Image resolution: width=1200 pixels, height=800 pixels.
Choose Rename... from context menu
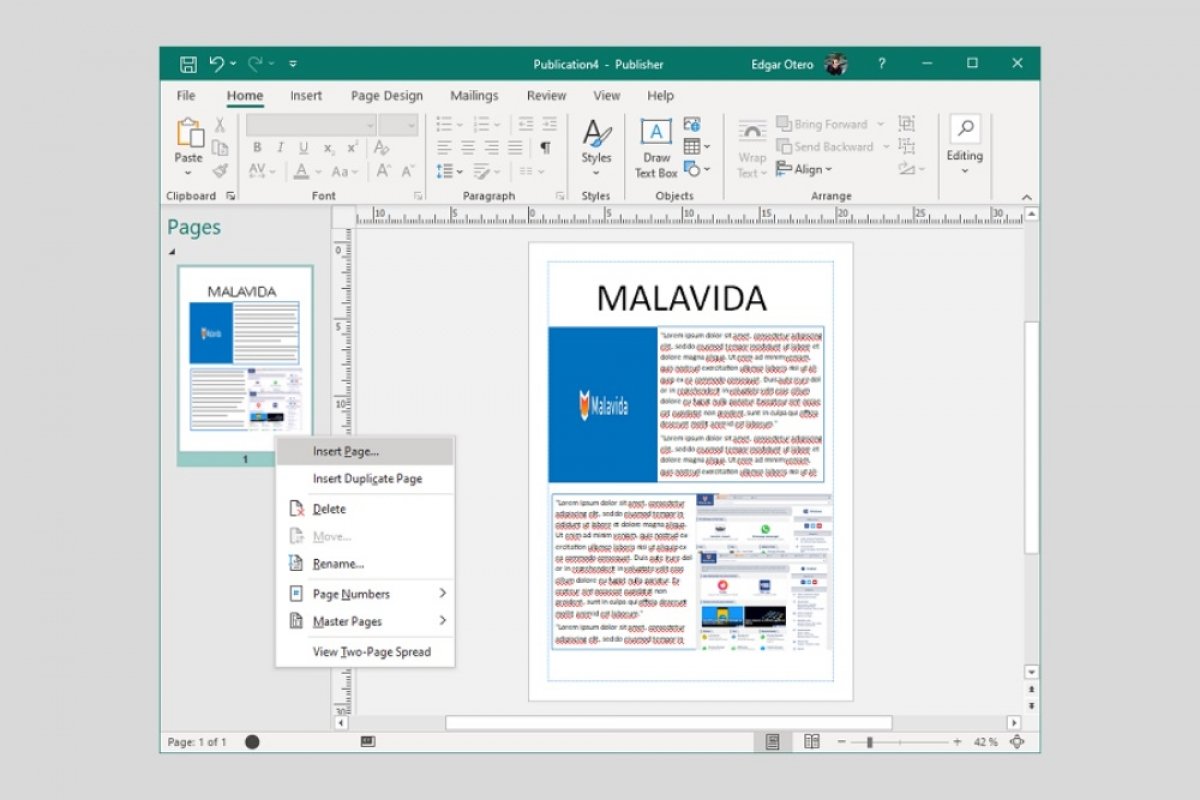(365, 564)
